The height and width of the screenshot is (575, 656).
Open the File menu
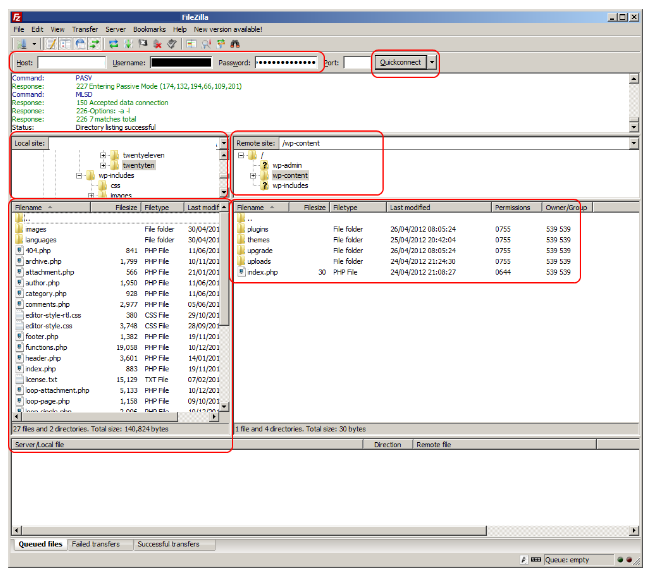coord(19,29)
